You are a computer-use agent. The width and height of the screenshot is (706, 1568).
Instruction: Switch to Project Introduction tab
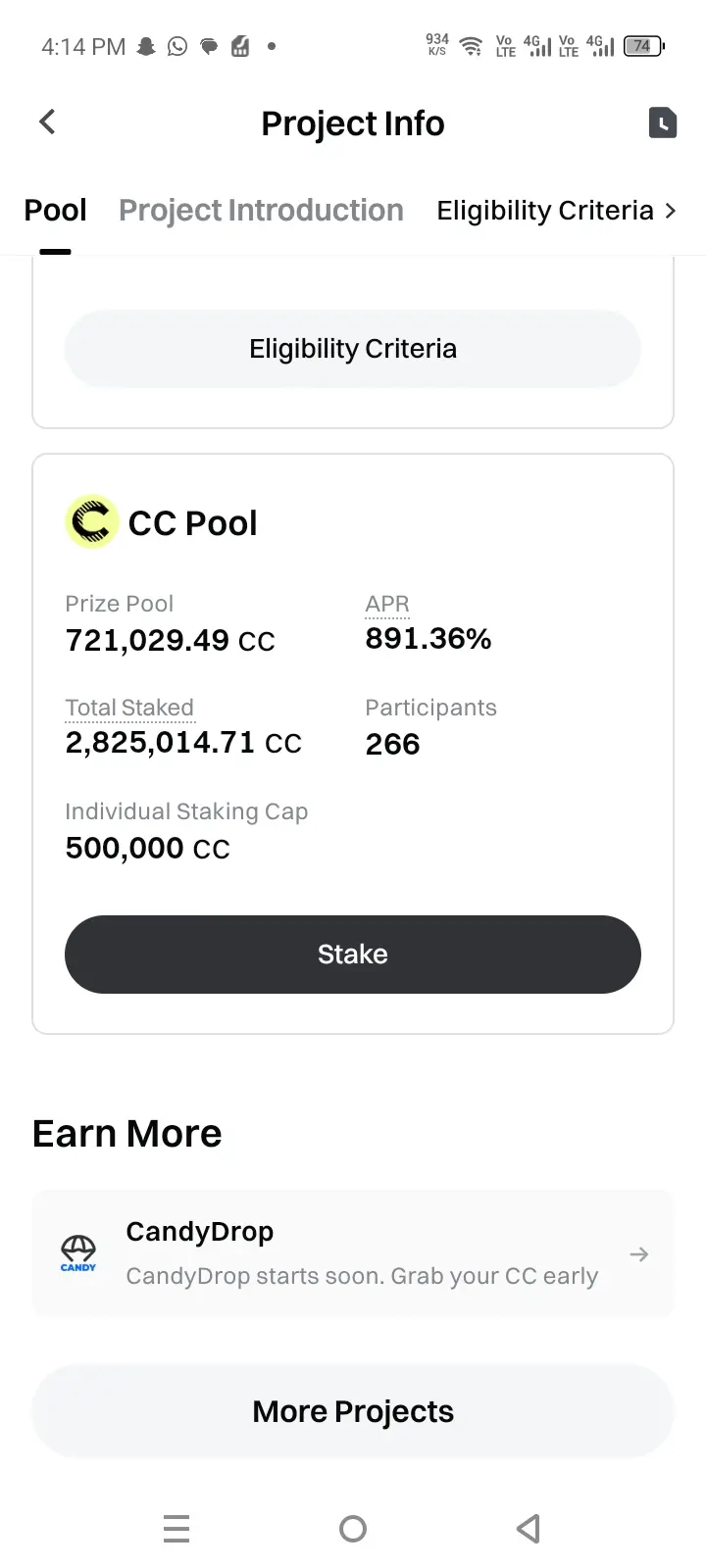[261, 211]
